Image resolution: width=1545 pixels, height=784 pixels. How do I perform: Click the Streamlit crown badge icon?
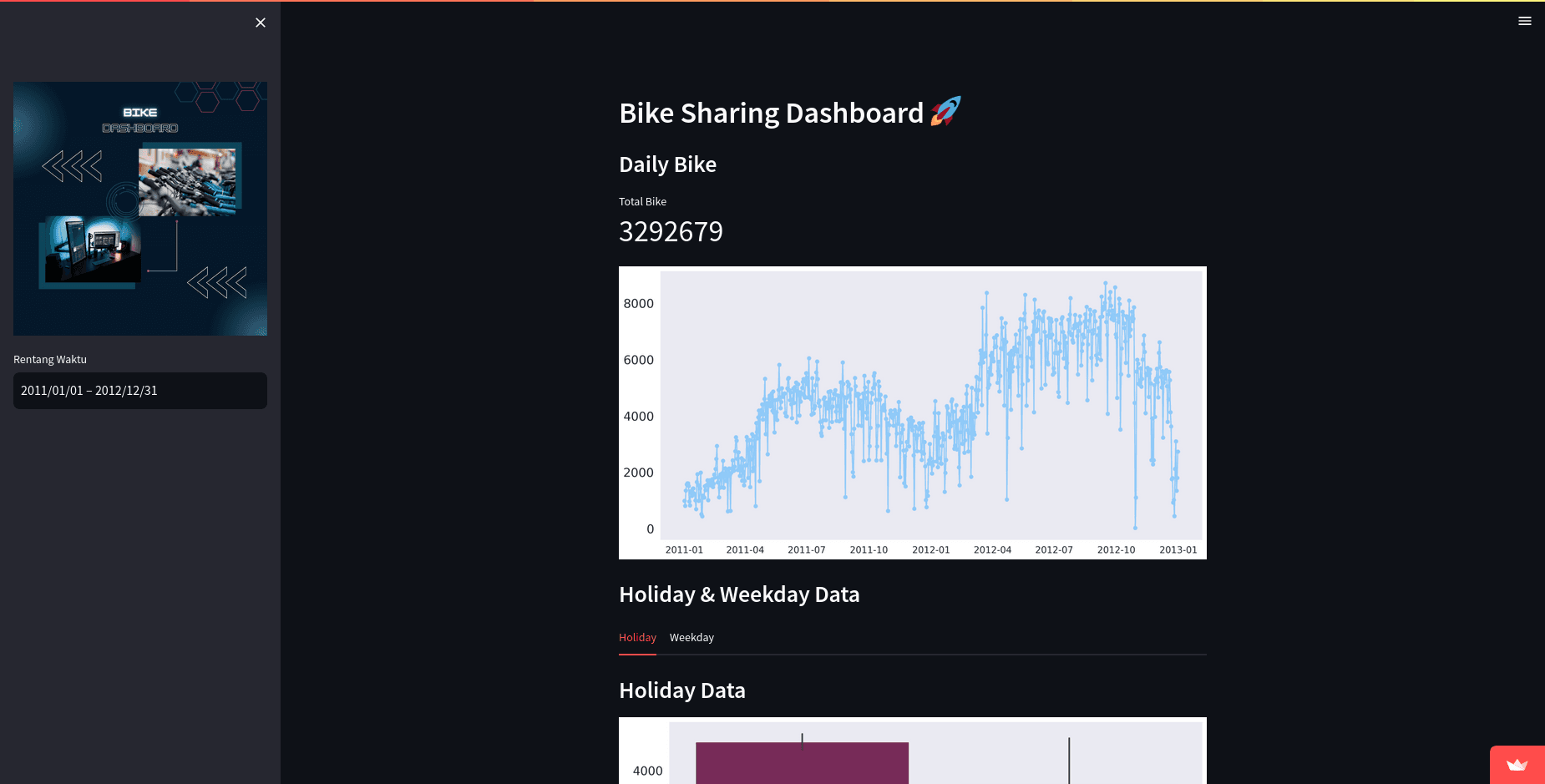[x=1517, y=765]
